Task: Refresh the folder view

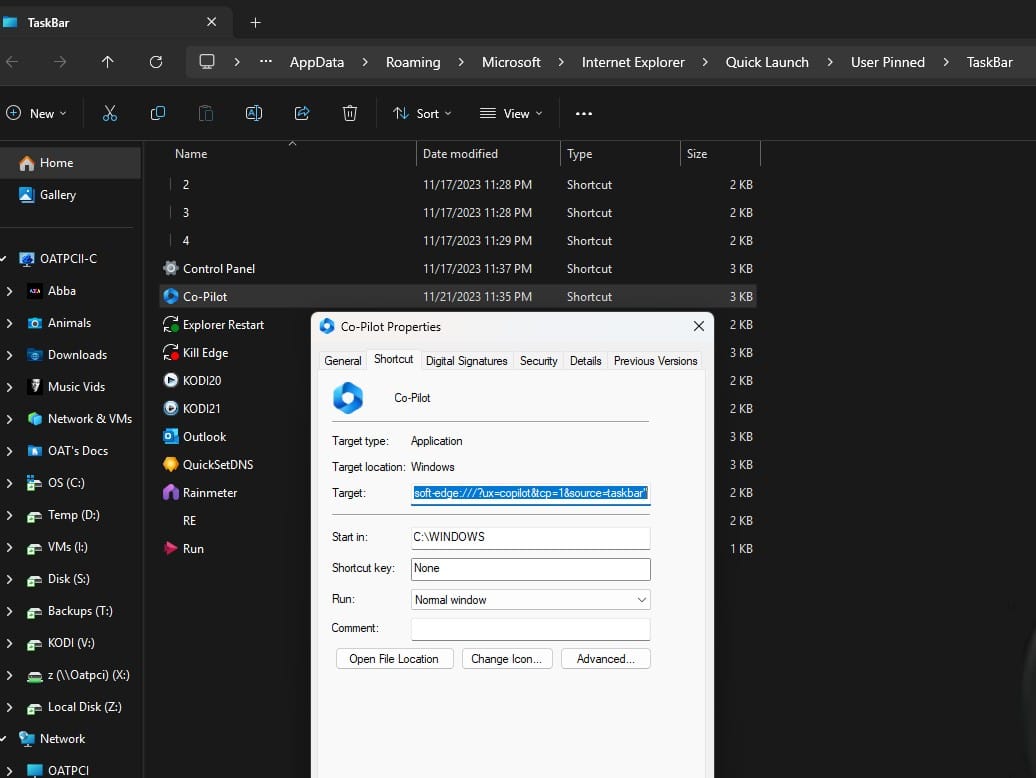Action: tap(156, 62)
